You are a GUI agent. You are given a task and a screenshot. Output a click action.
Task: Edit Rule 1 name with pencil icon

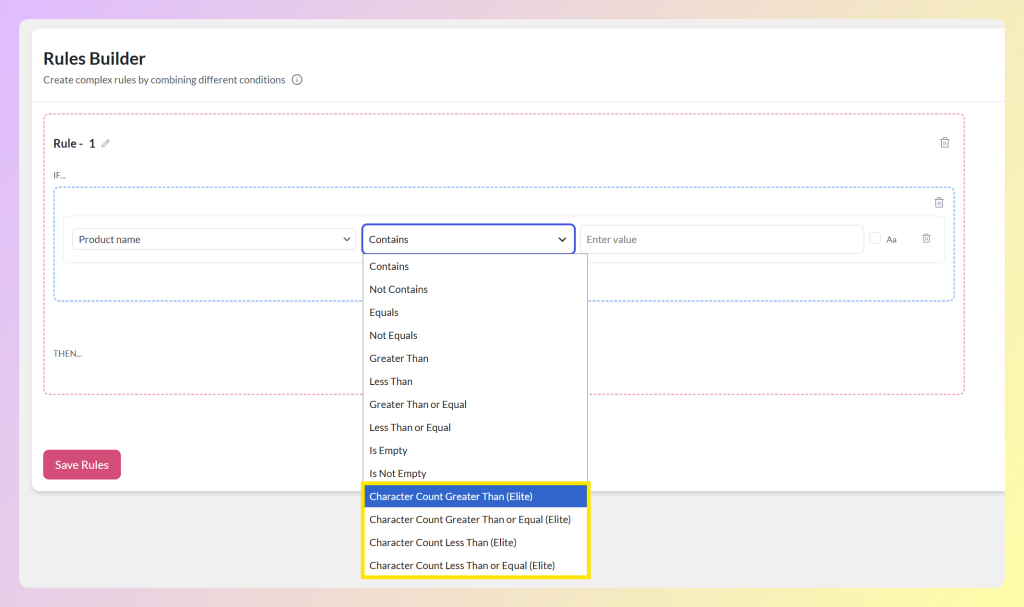[x=106, y=143]
